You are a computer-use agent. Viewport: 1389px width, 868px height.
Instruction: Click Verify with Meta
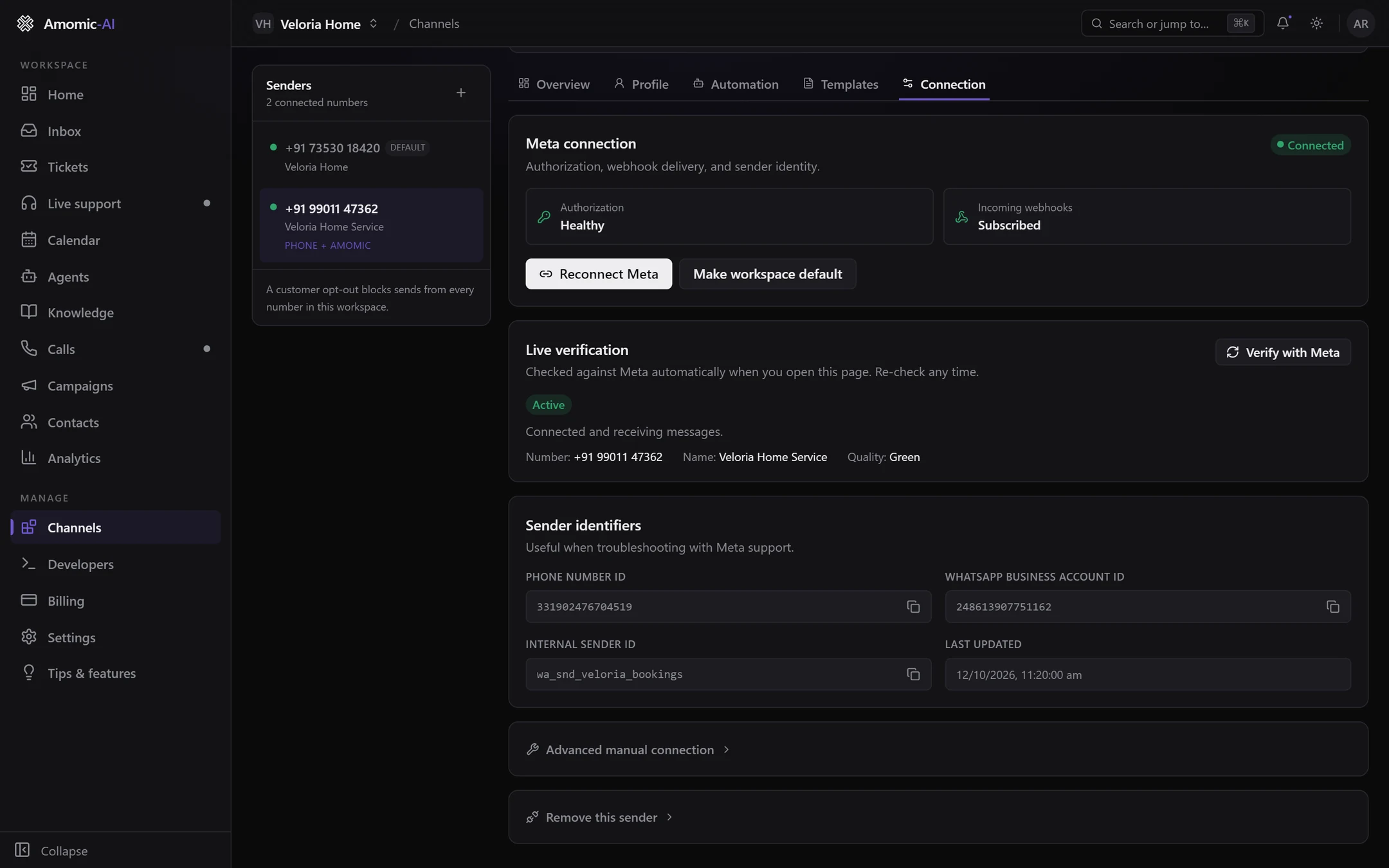tap(1283, 352)
